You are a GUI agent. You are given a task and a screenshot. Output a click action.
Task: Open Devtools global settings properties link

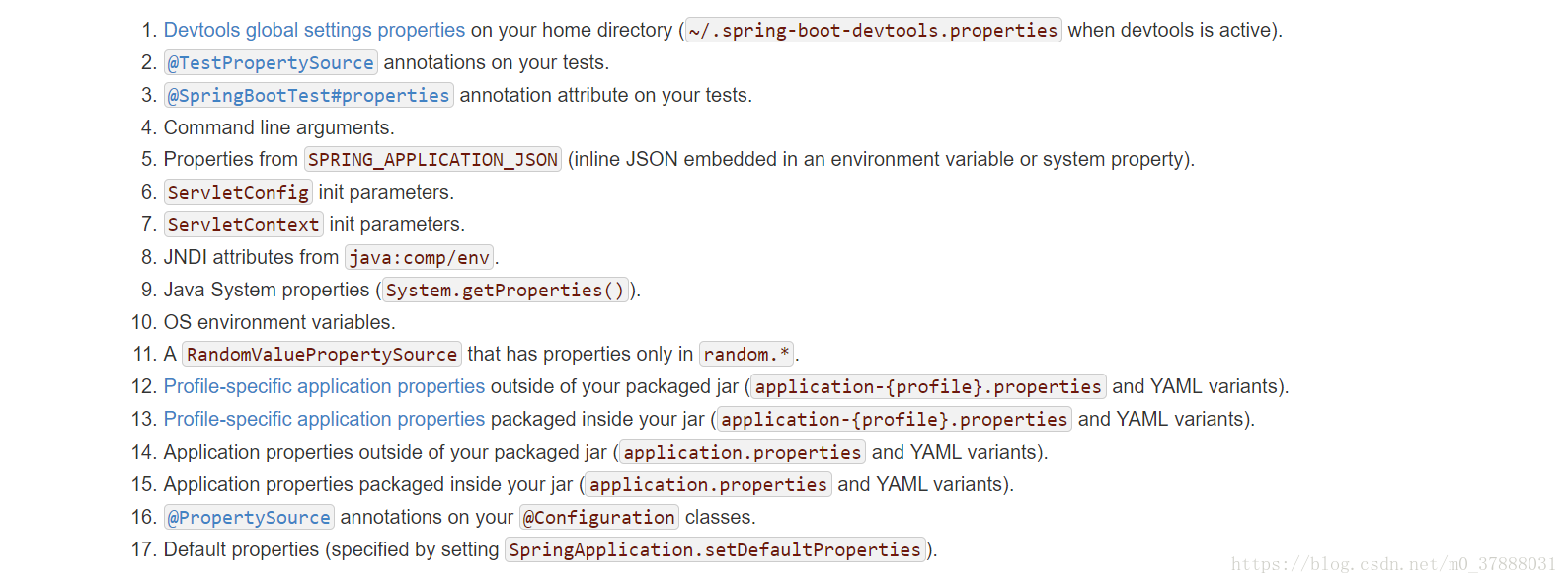coord(314,30)
